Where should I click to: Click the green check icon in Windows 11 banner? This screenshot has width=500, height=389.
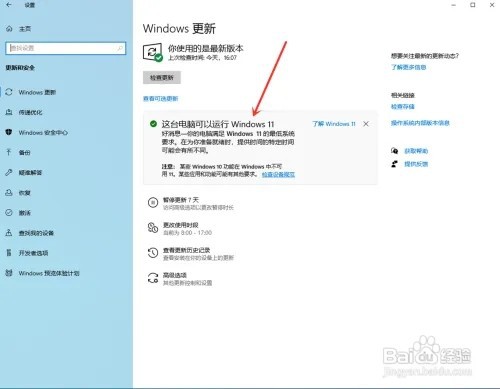coord(153,124)
